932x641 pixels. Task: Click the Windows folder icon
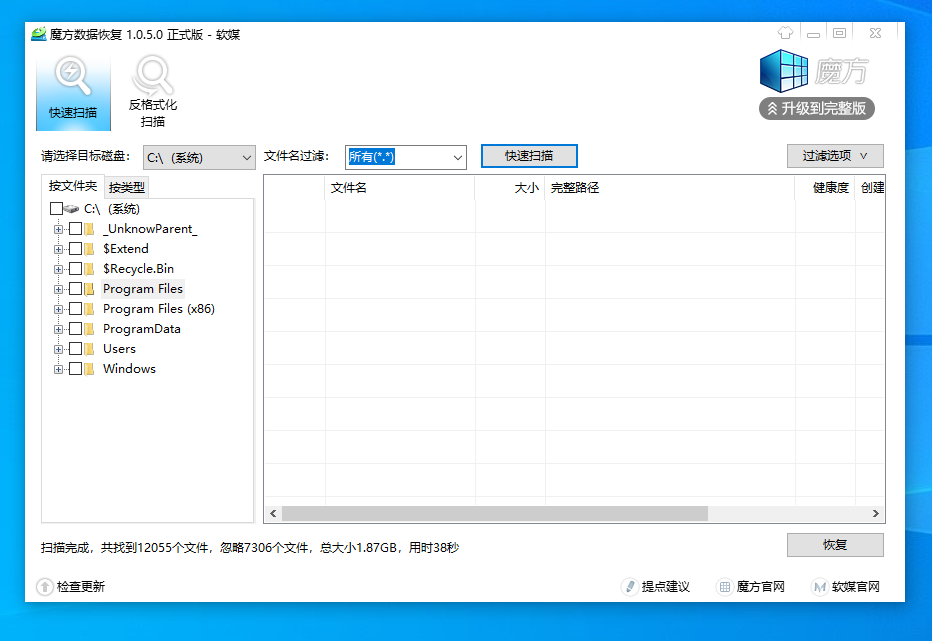[89, 369]
